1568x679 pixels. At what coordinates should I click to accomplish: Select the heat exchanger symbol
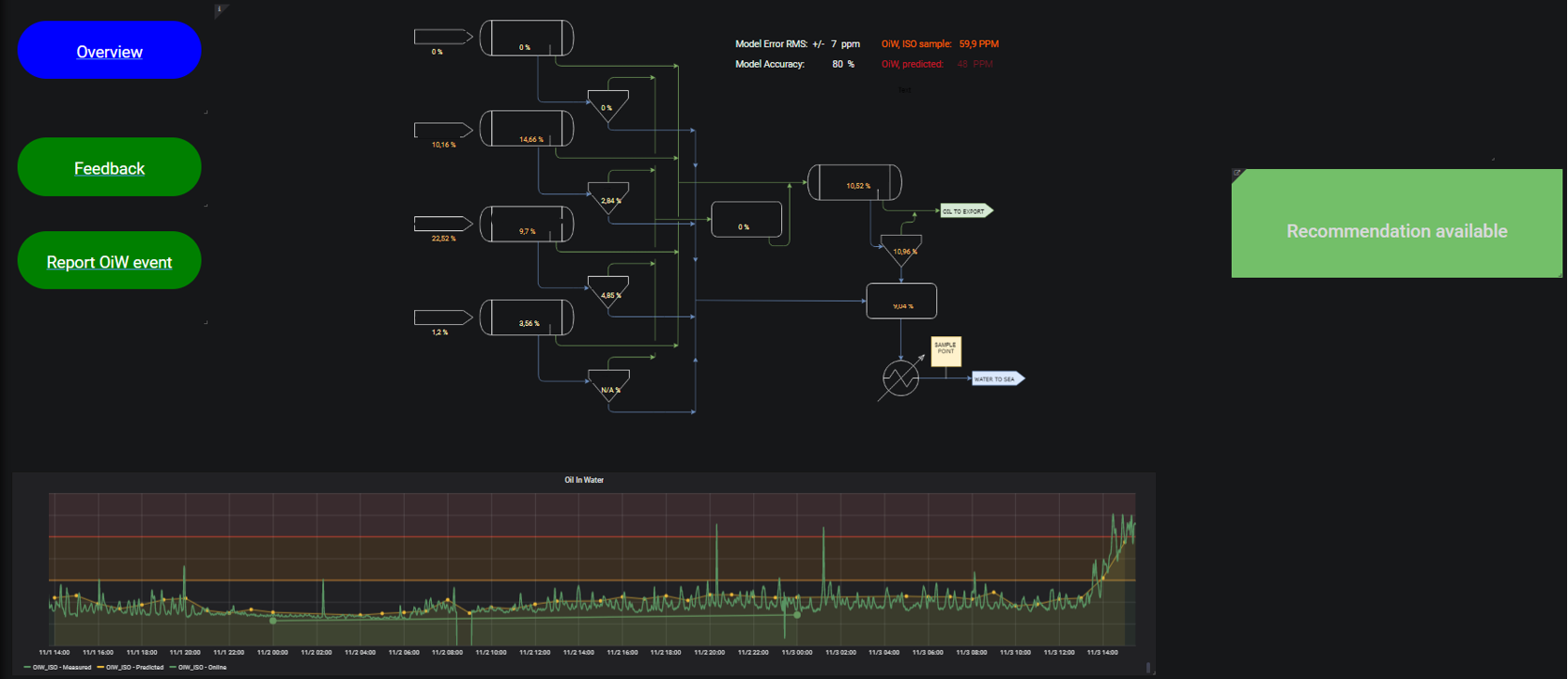point(900,378)
